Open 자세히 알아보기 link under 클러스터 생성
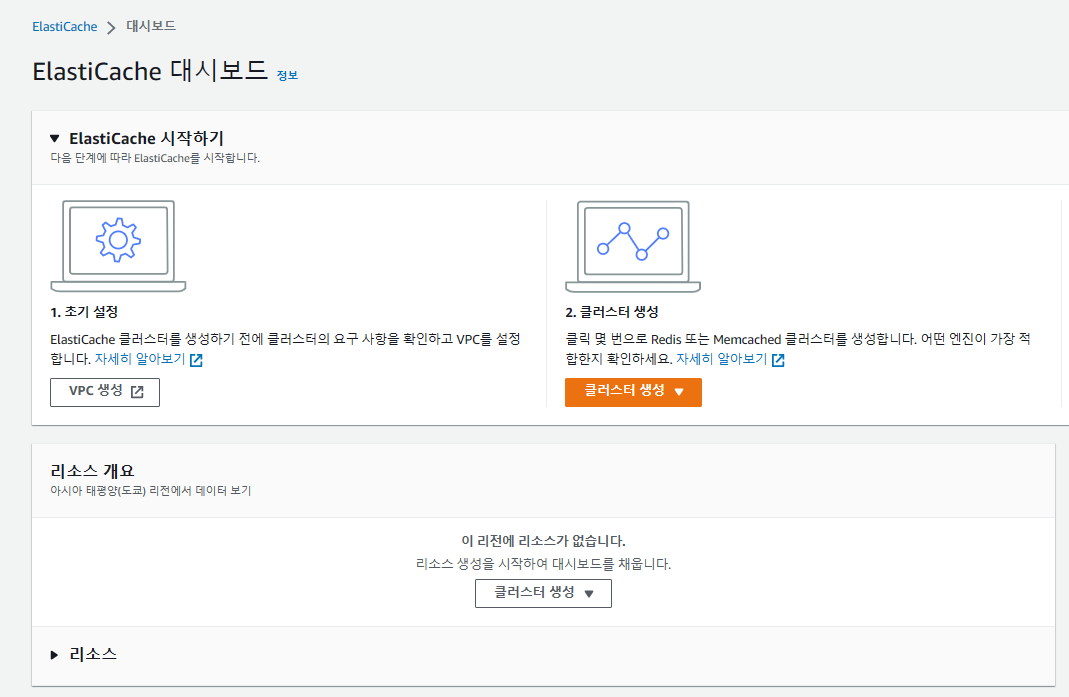The height and width of the screenshot is (697, 1069). (x=721, y=359)
